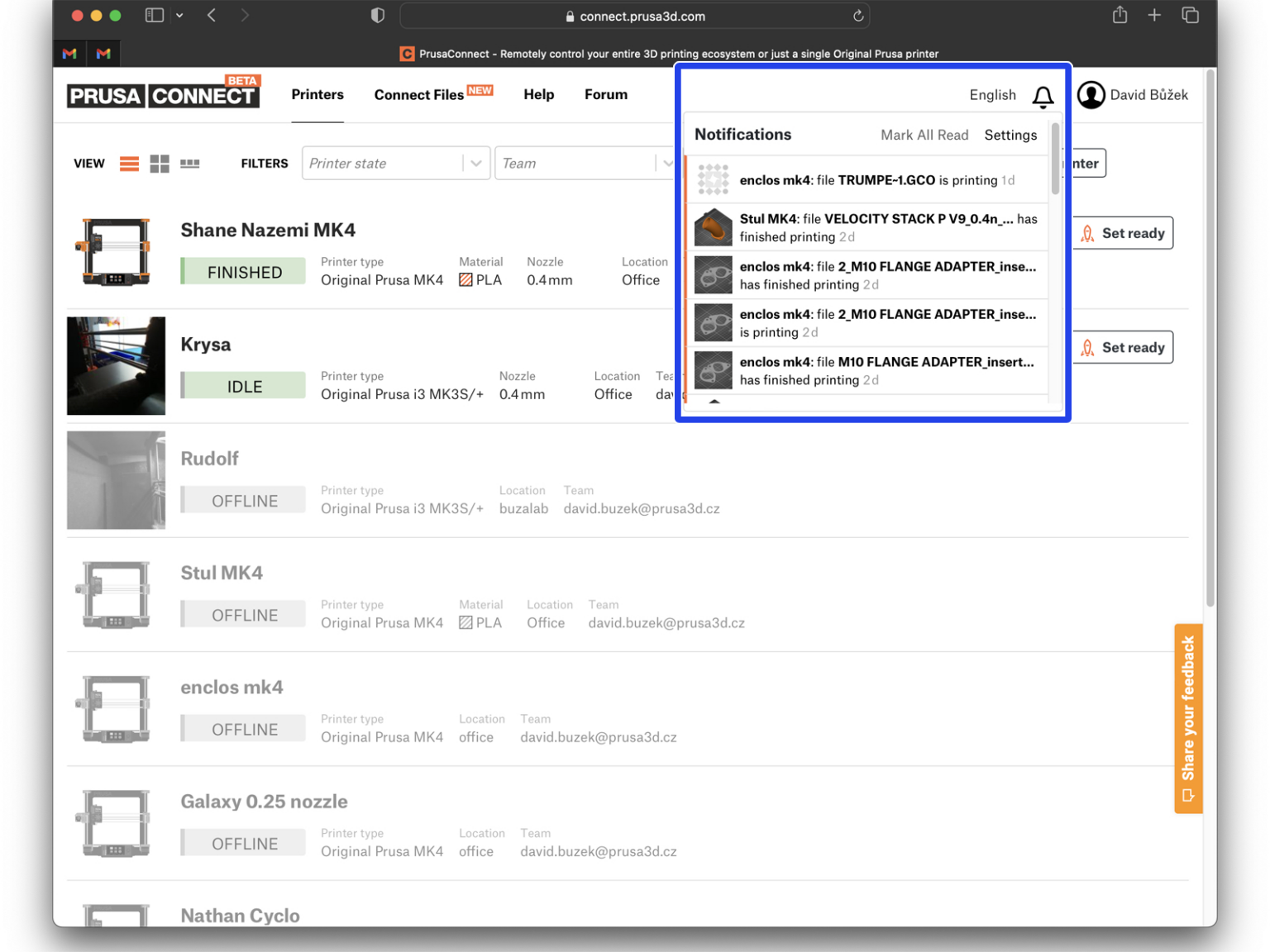Click IDLE status badge of Krysa

[243, 386]
